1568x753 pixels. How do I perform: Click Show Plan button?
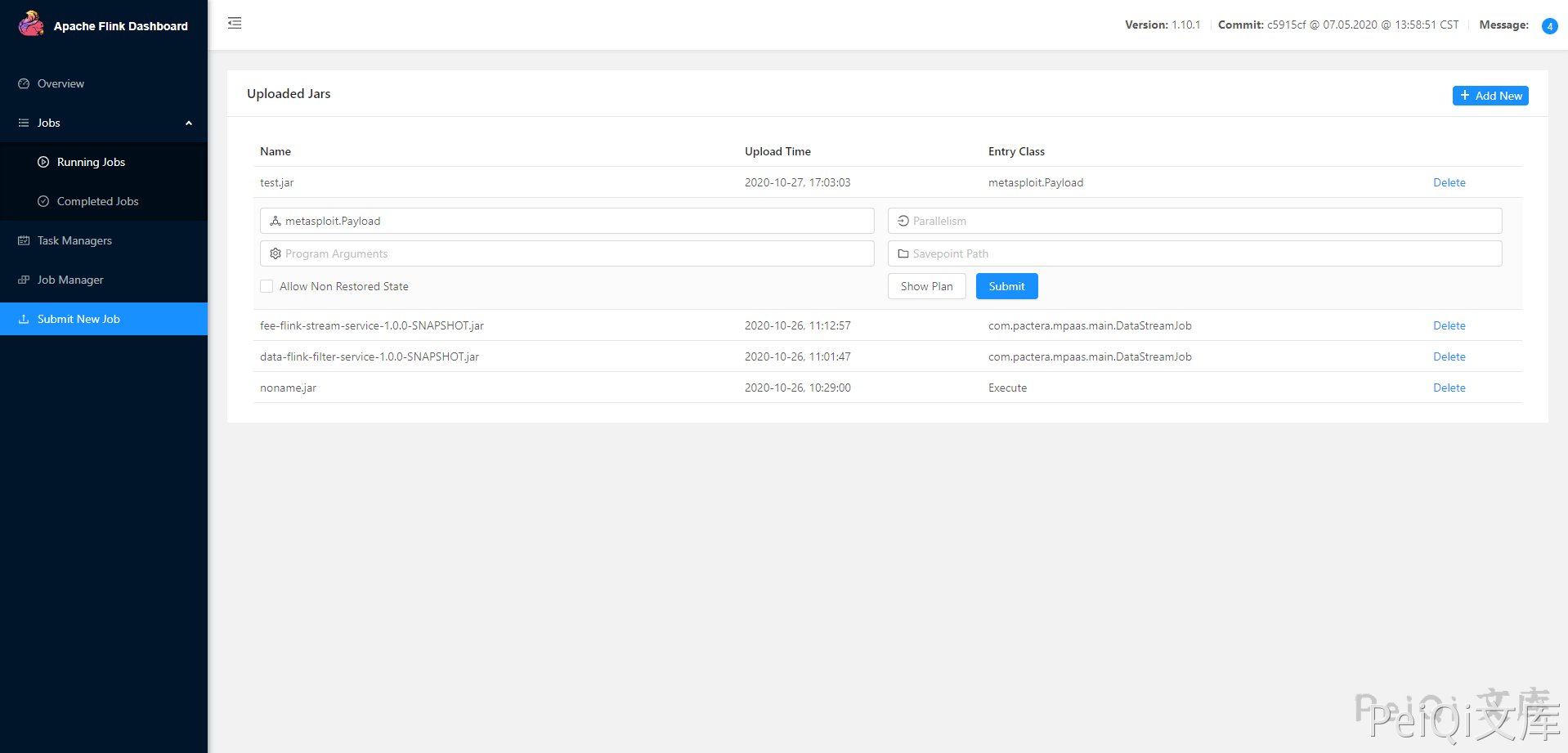pyautogui.click(x=926, y=286)
